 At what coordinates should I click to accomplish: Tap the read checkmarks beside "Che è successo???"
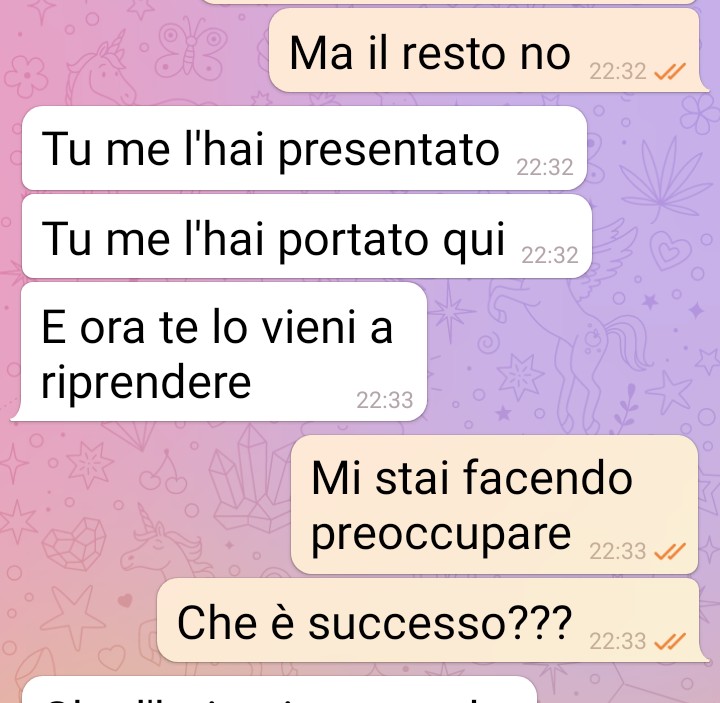coord(670,641)
